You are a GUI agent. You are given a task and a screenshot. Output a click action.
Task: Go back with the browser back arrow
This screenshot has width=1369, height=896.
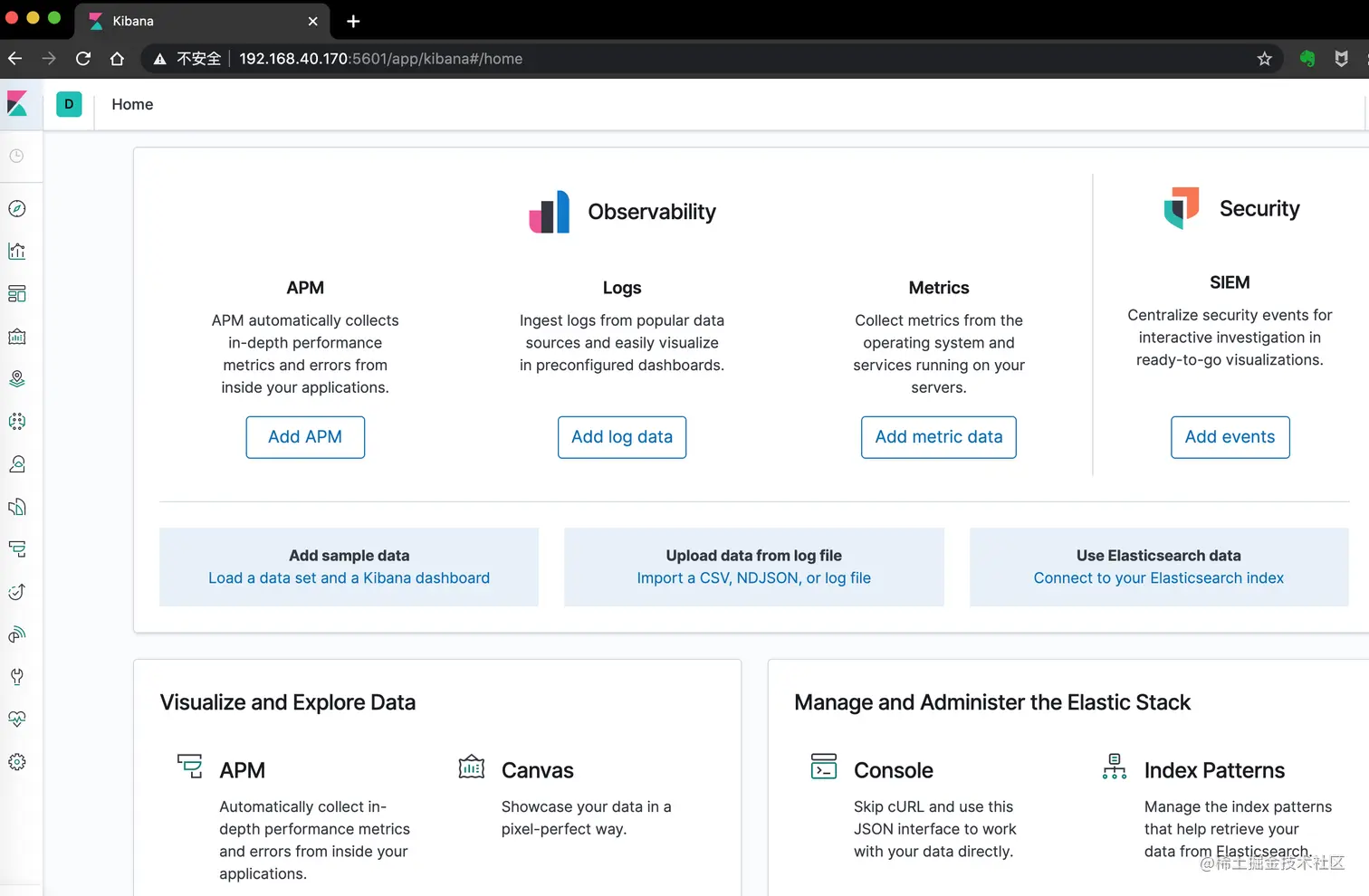tap(15, 59)
